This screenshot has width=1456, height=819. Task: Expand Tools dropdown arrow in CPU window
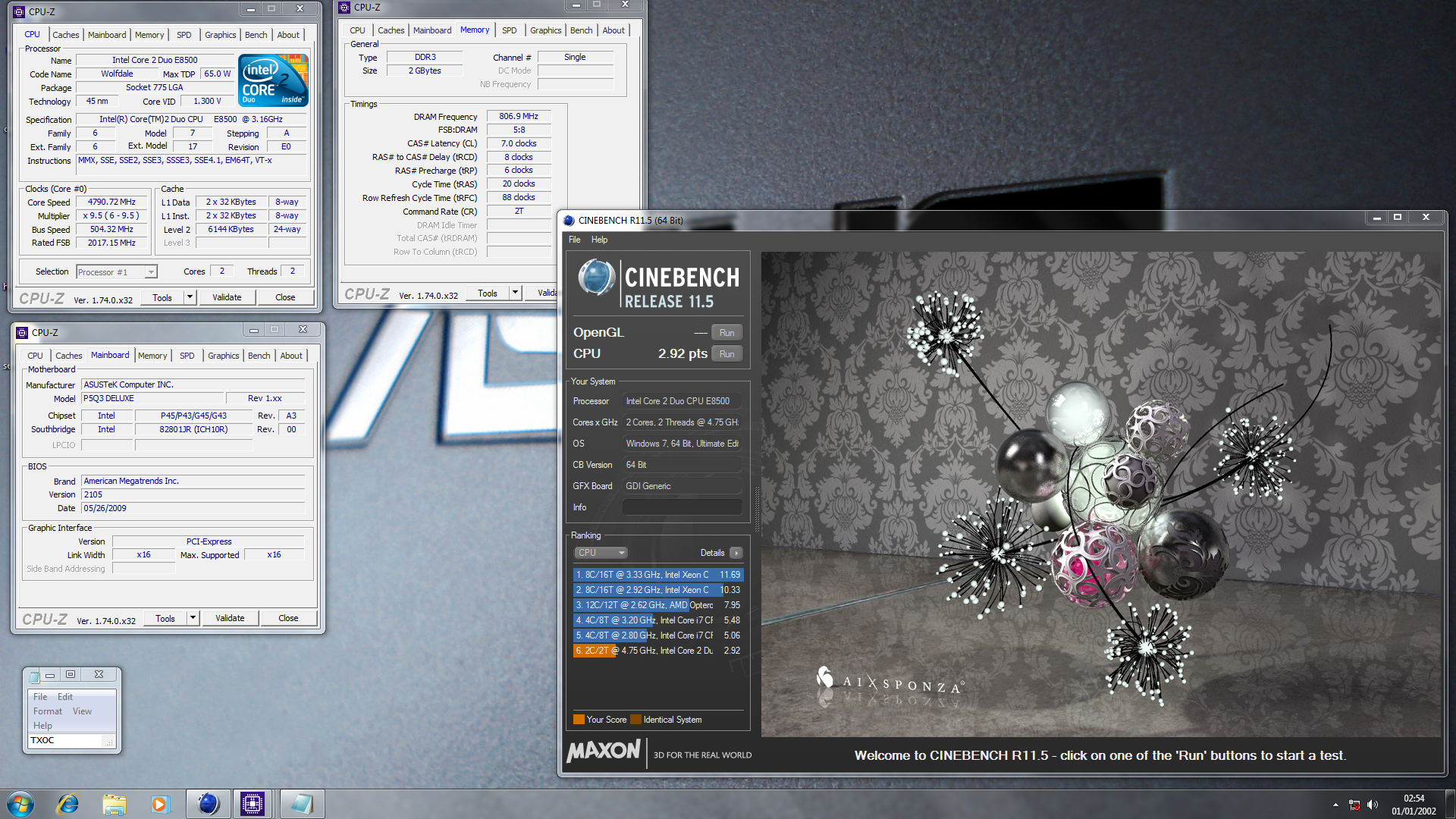pos(190,297)
